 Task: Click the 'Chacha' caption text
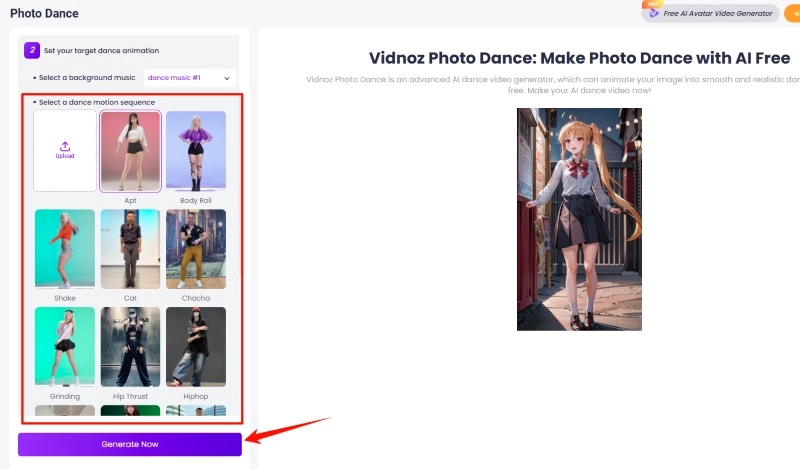coord(196,298)
